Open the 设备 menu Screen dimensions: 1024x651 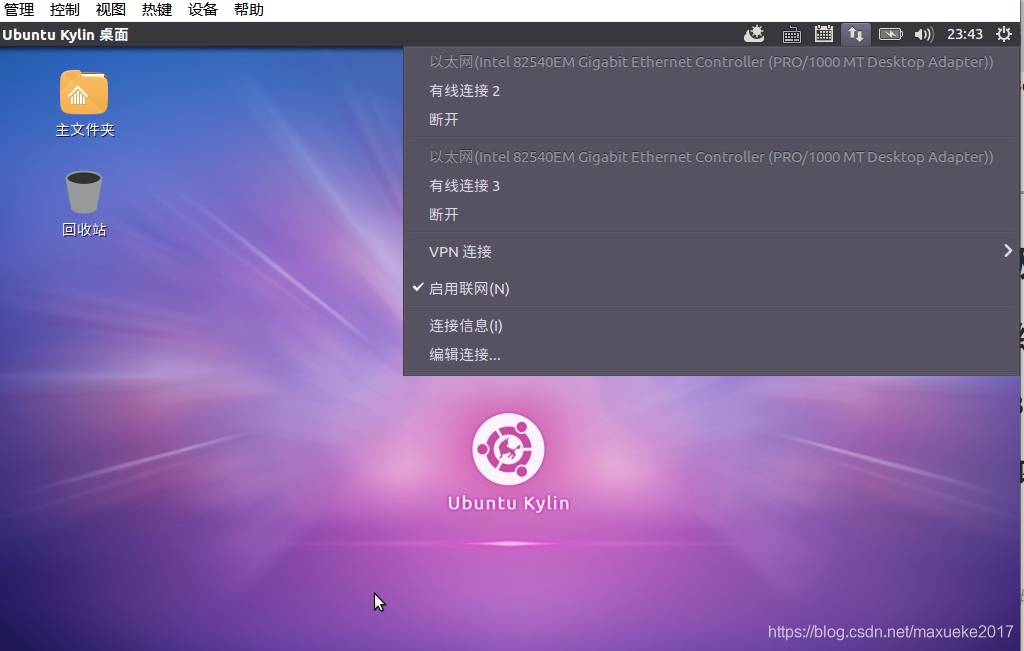tap(202, 10)
